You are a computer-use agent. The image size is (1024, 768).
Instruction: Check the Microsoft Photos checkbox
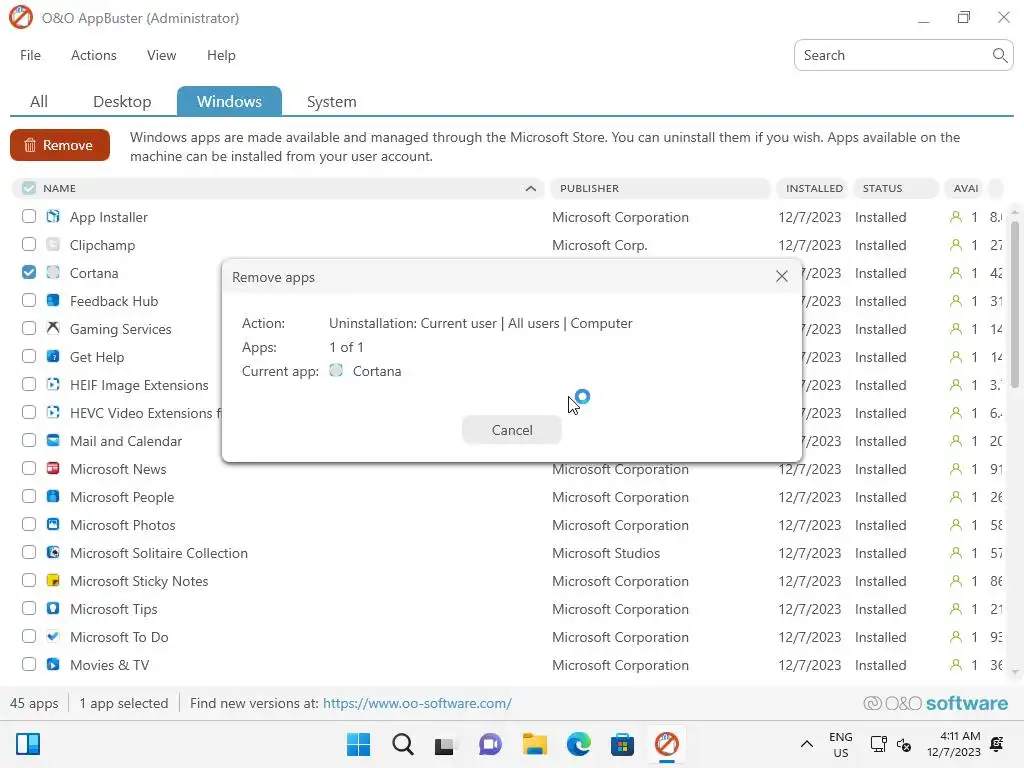[29, 524]
